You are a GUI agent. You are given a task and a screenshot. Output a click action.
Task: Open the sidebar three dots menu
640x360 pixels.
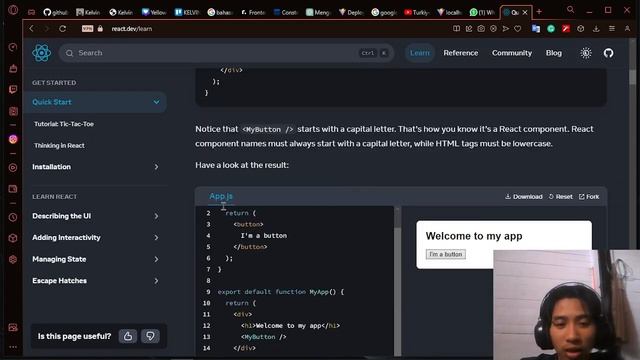(x=13, y=347)
